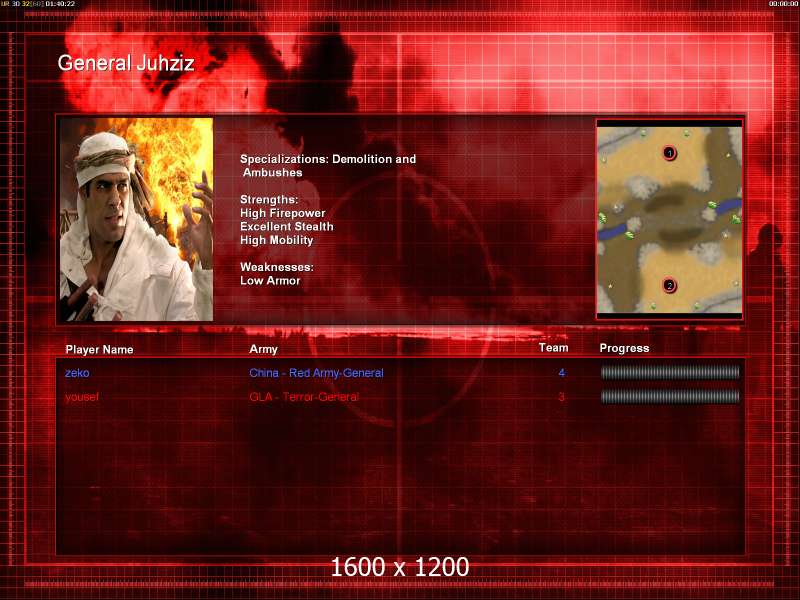Click the map preview thumbnail
Viewport: 800px width, 600px height.
[x=669, y=219]
